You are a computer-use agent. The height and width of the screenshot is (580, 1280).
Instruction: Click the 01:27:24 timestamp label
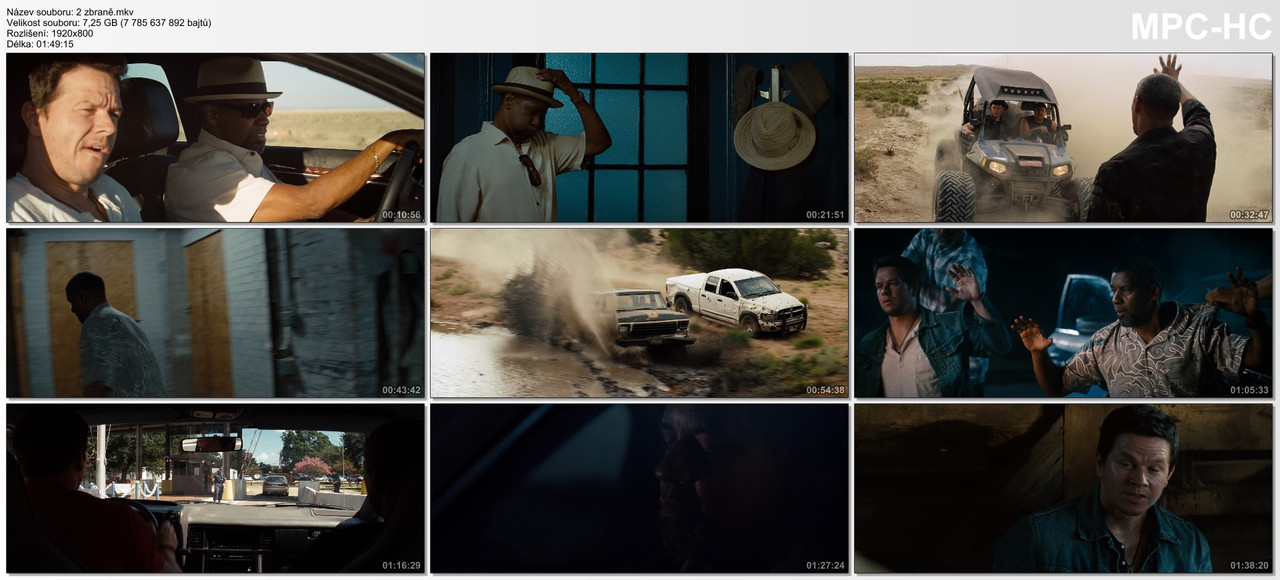[x=826, y=565]
